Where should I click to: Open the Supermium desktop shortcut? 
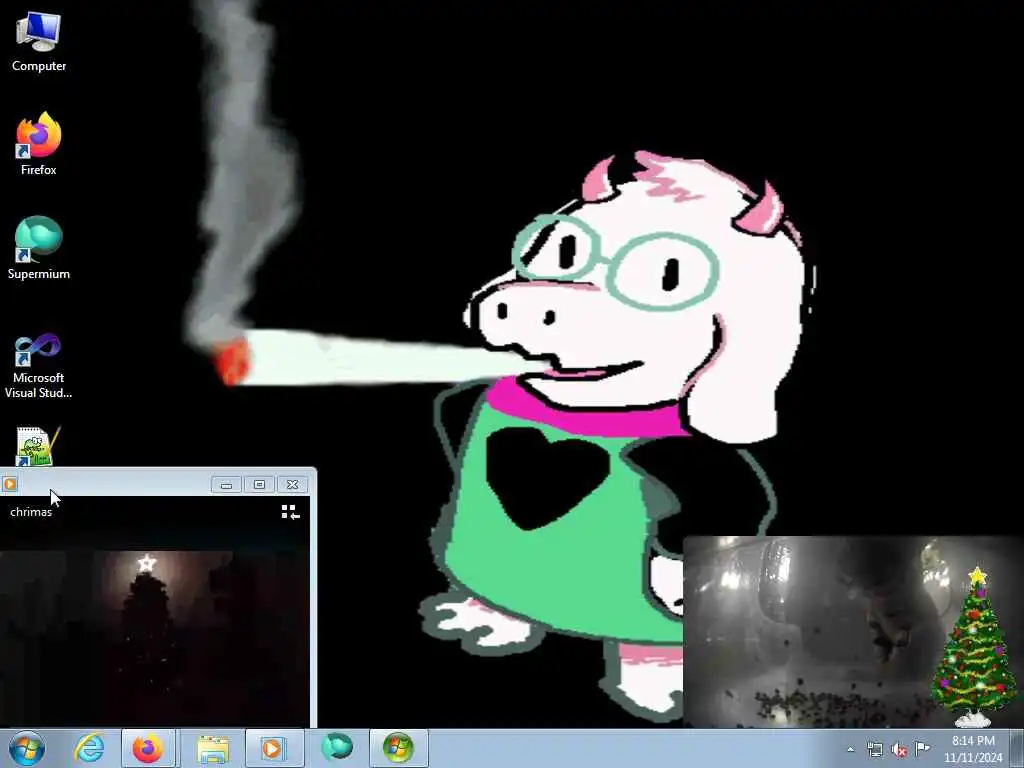tap(39, 248)
